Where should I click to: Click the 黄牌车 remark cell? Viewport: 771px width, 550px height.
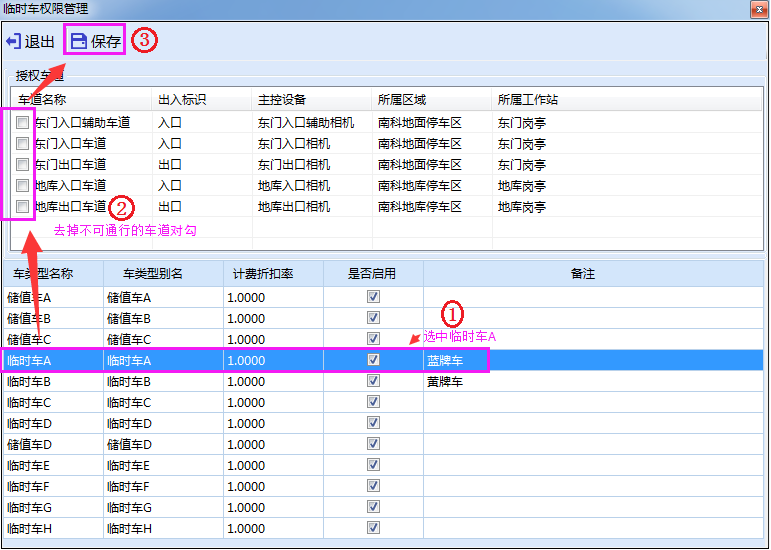pos(593,381)
